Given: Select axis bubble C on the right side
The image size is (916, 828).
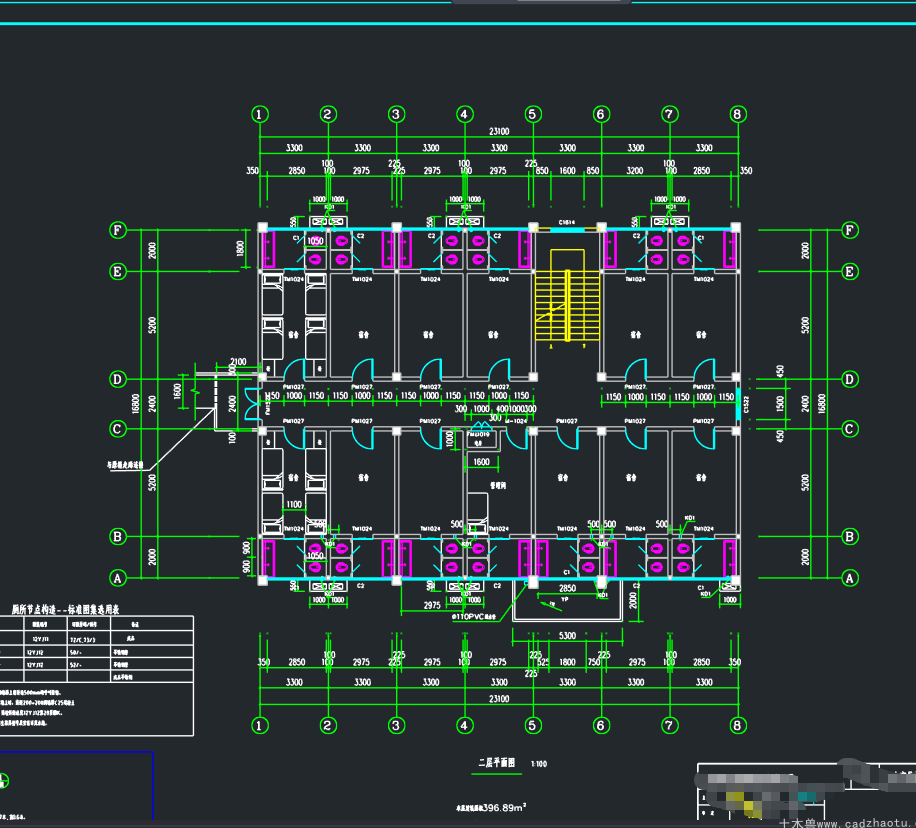Looking at the screenshot, I should 849,429.
